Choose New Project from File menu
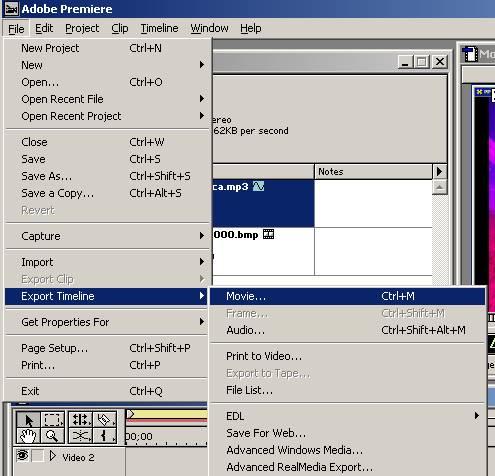This screenshot has height=476, width=495. click(108, 48)
